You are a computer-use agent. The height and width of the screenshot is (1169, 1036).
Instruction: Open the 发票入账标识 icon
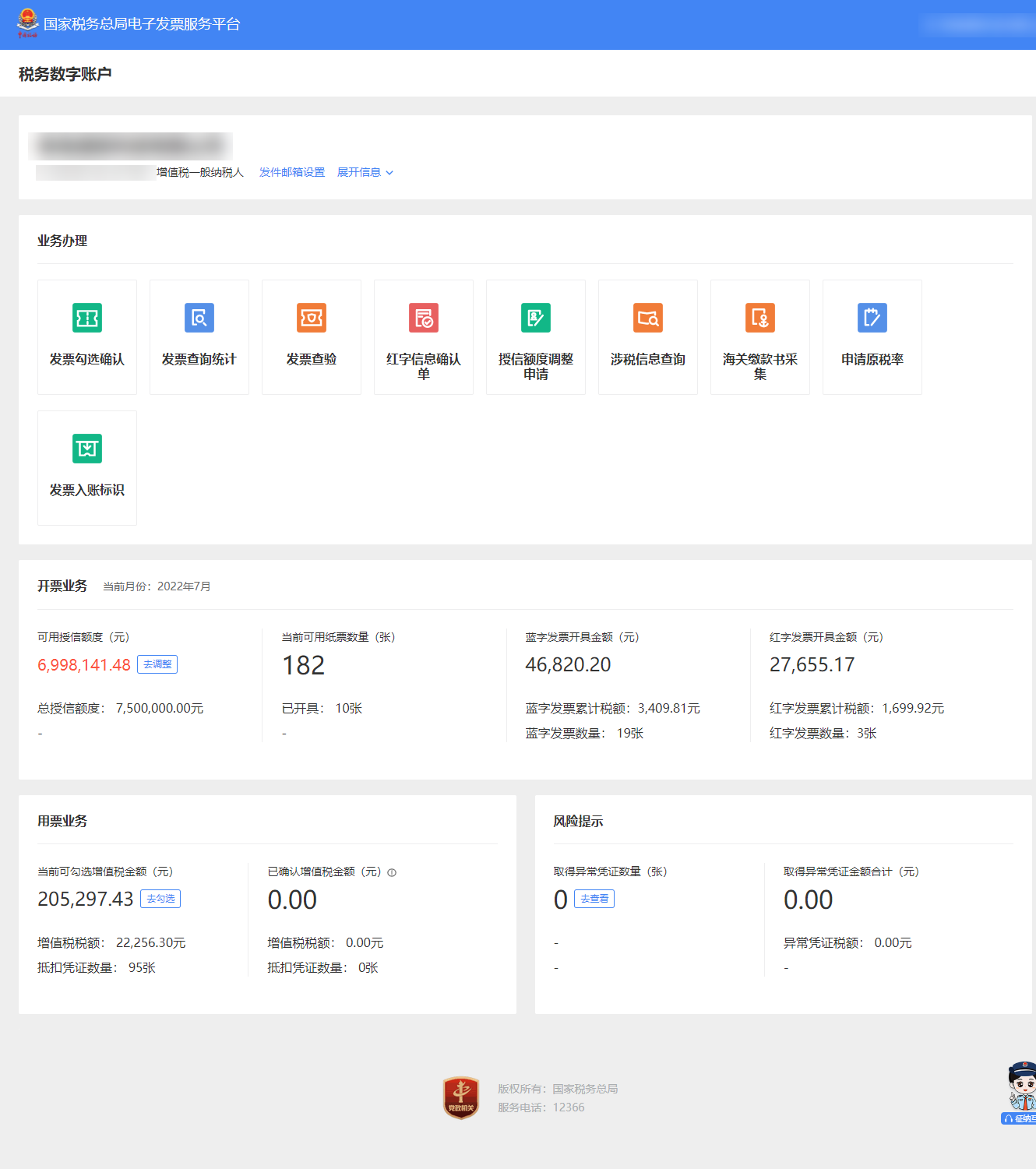coord(87,449)
